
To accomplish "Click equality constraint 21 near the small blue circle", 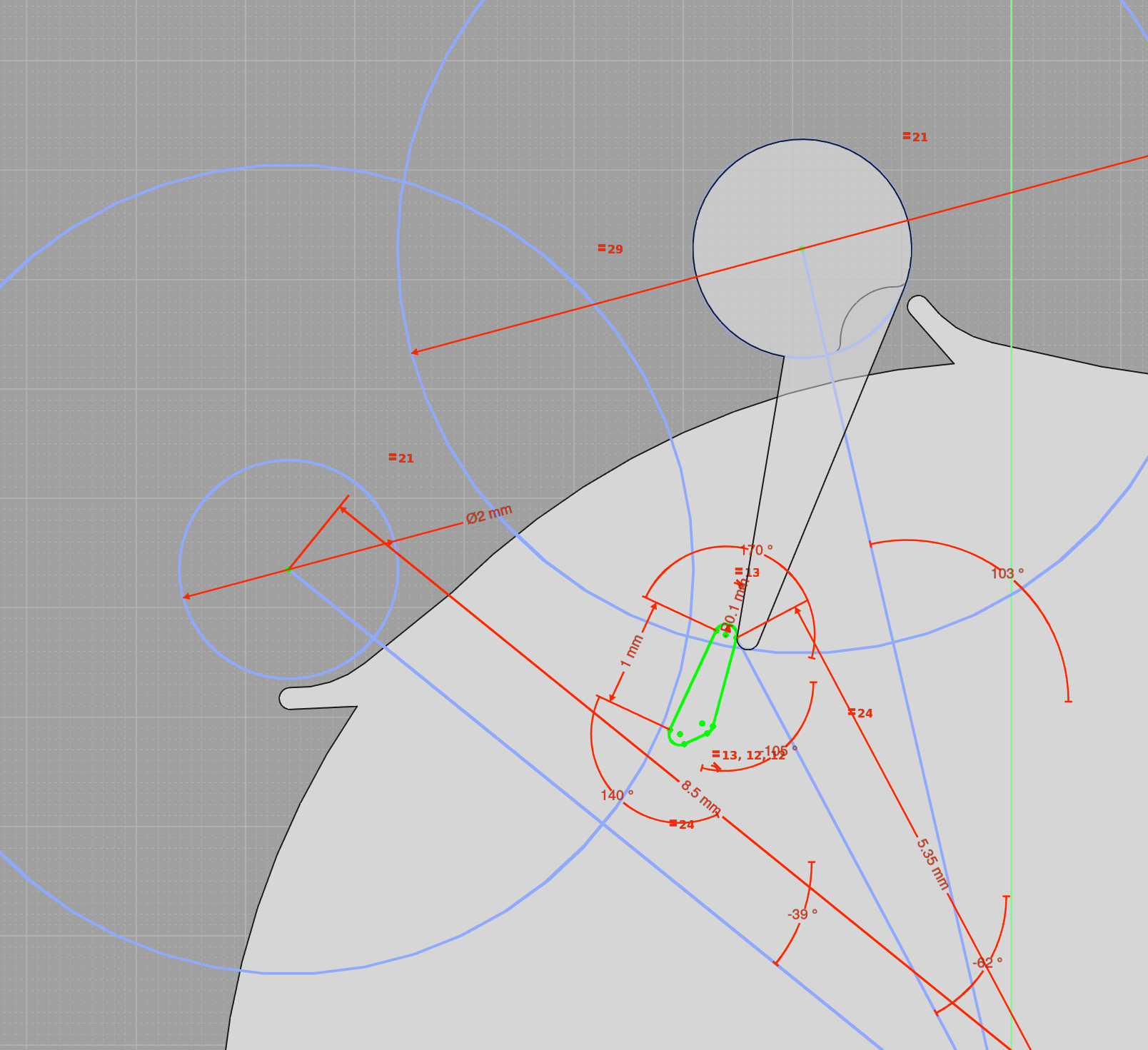I will coord(401,458).
